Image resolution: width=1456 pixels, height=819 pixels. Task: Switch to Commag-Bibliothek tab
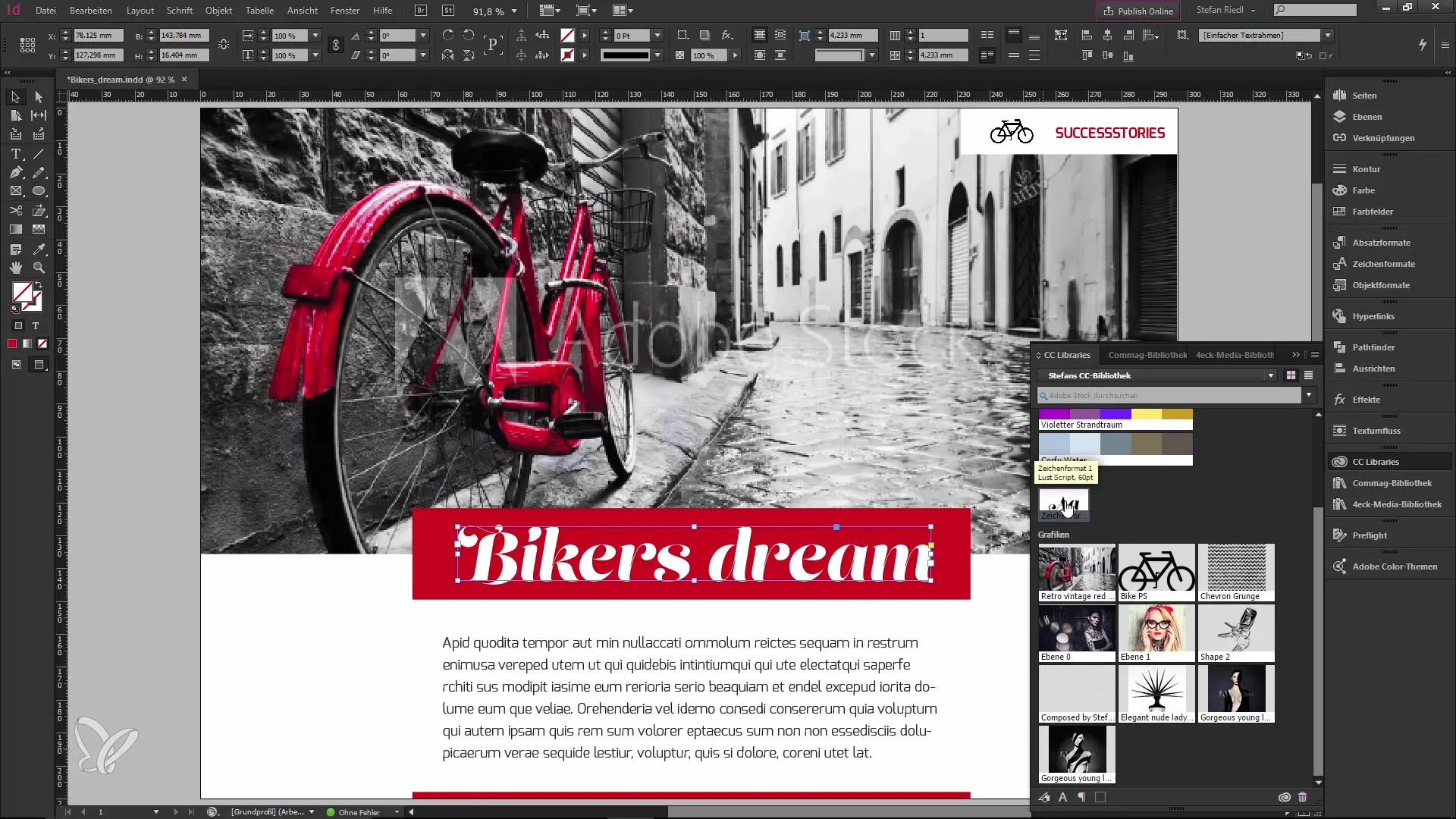click(1147, 355)
